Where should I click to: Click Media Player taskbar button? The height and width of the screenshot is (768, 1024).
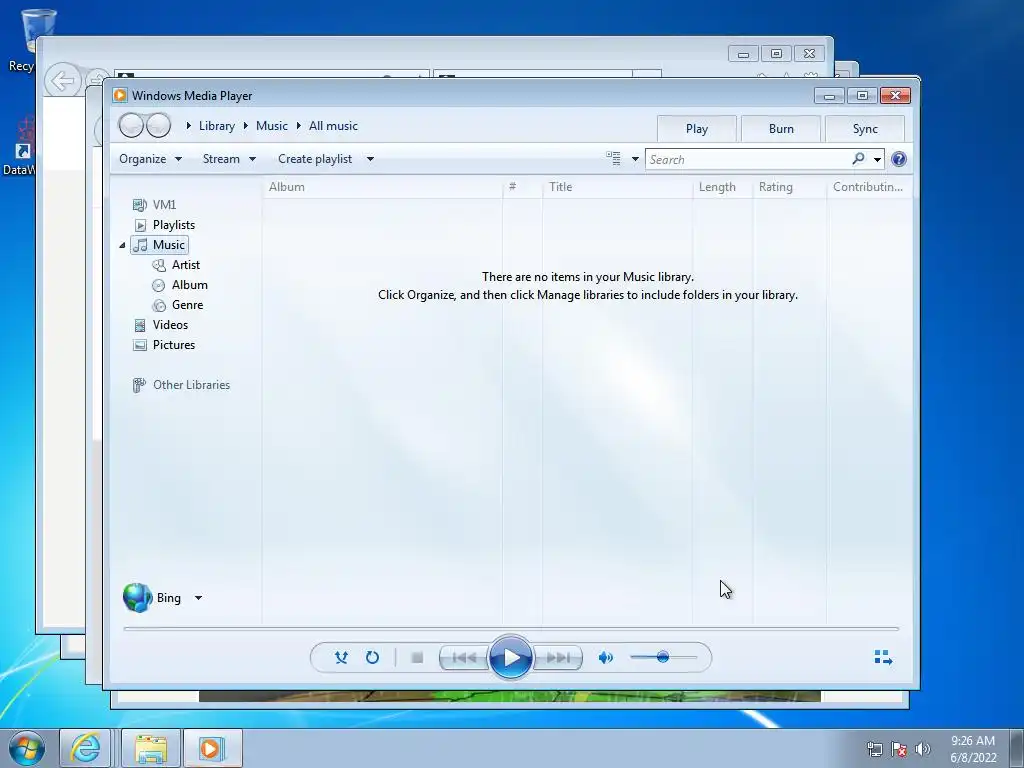(213, 748)
